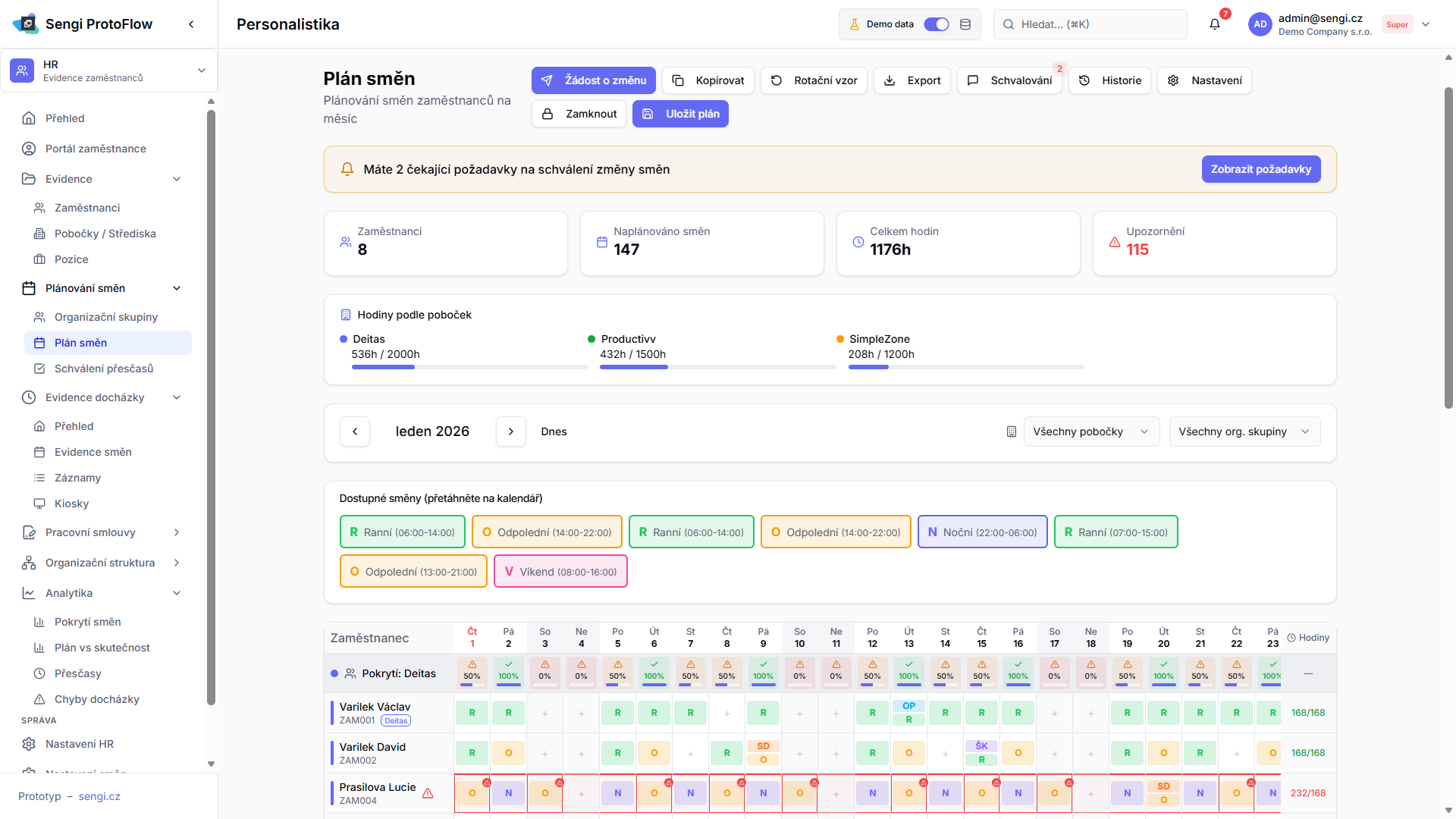Open the Export download option

point(912,80)
